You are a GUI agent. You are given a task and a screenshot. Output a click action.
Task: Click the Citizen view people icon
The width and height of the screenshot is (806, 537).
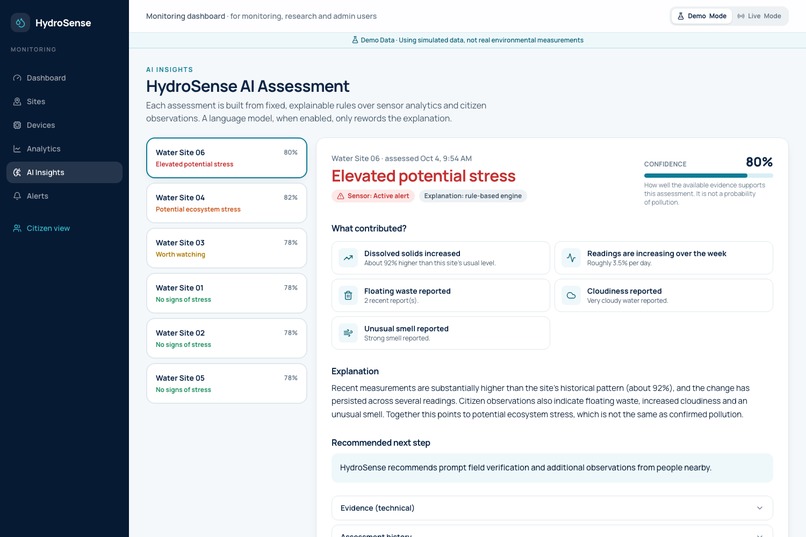[17, 228]
